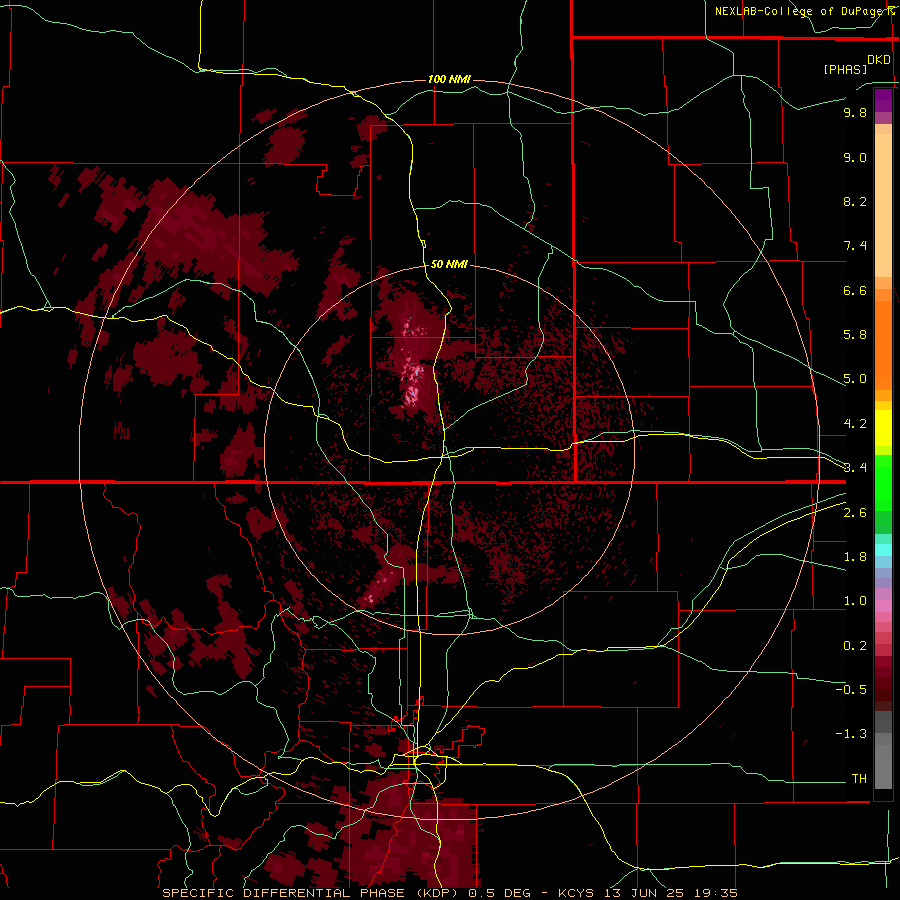The height and width of the screenshot is (900, 900).
Task: Click the 13 JUN 25 19:35 timestamp
Action: tap(671, 893)
